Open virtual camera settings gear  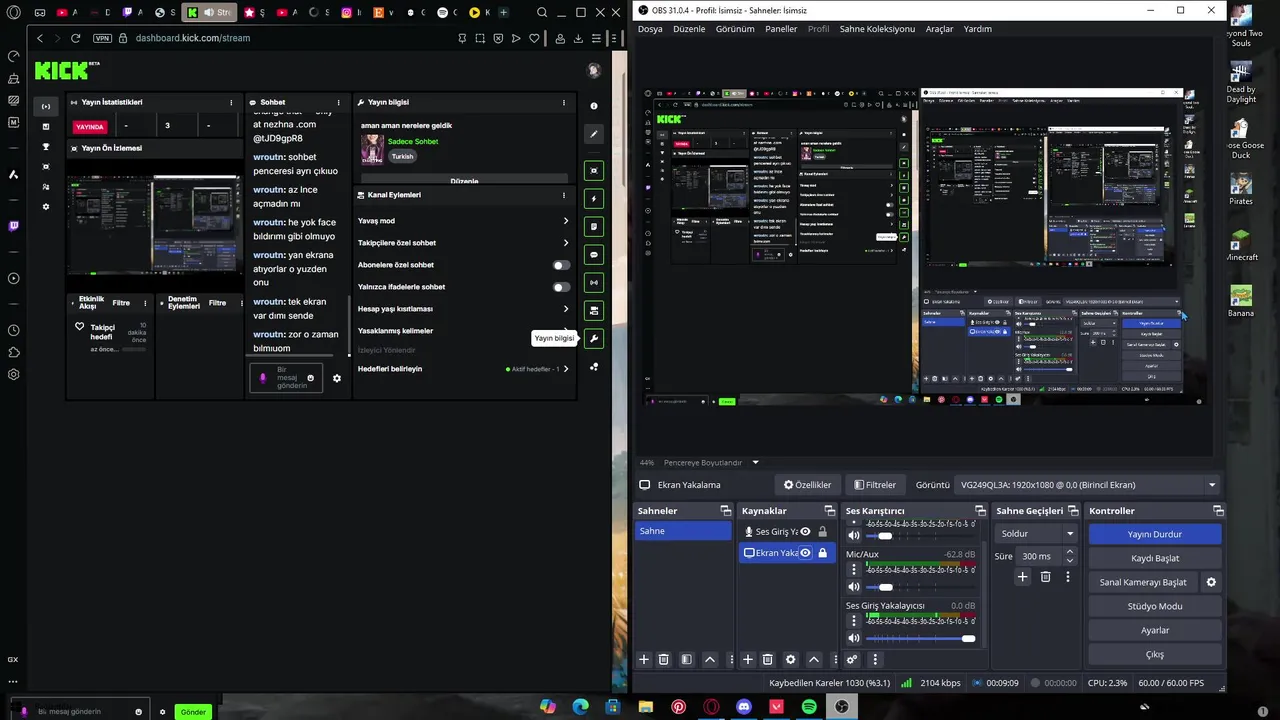point(1211,582)
